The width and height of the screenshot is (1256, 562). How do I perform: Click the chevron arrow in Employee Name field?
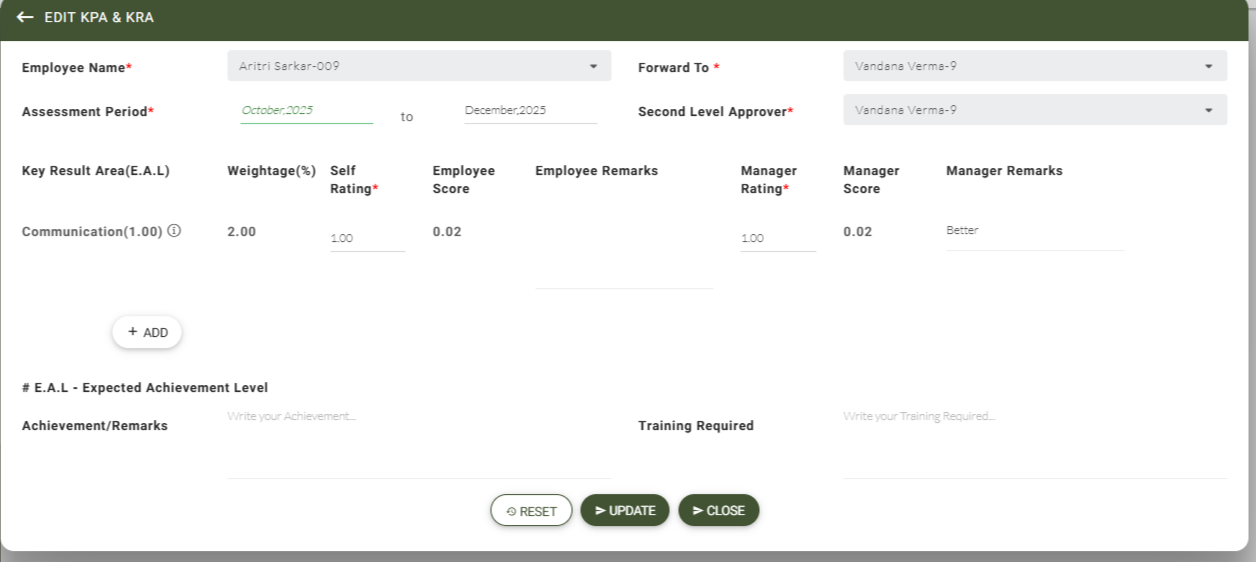pos(592,67)
